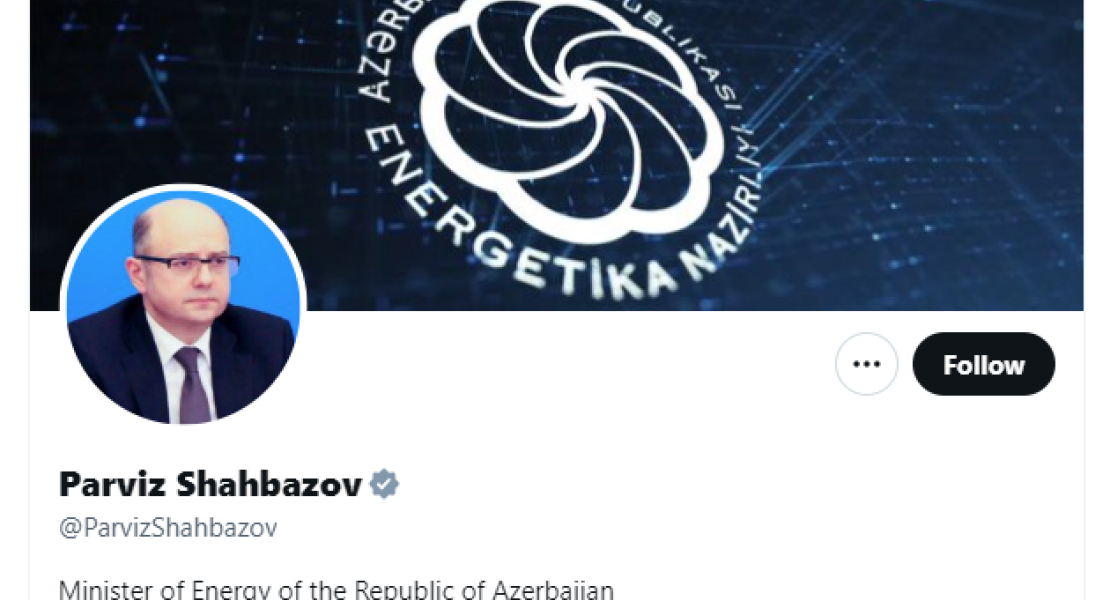Tap the black Follow pill button
Viewport: 1110px width, 600px height.
(x=983, y=364)
